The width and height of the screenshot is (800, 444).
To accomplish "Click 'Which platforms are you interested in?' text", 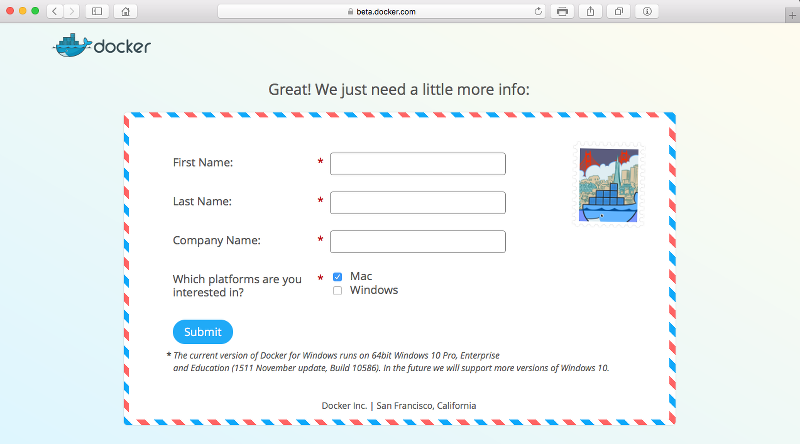I will pos(237,286).
